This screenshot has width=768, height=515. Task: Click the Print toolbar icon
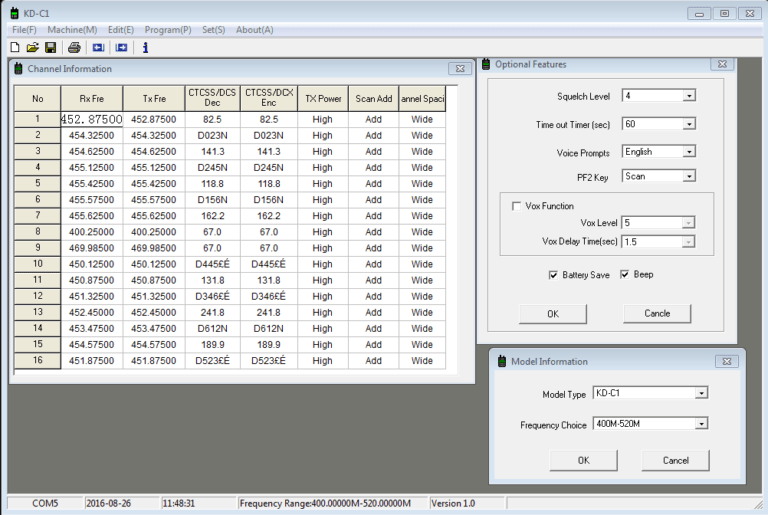click(x=74, y=47)
